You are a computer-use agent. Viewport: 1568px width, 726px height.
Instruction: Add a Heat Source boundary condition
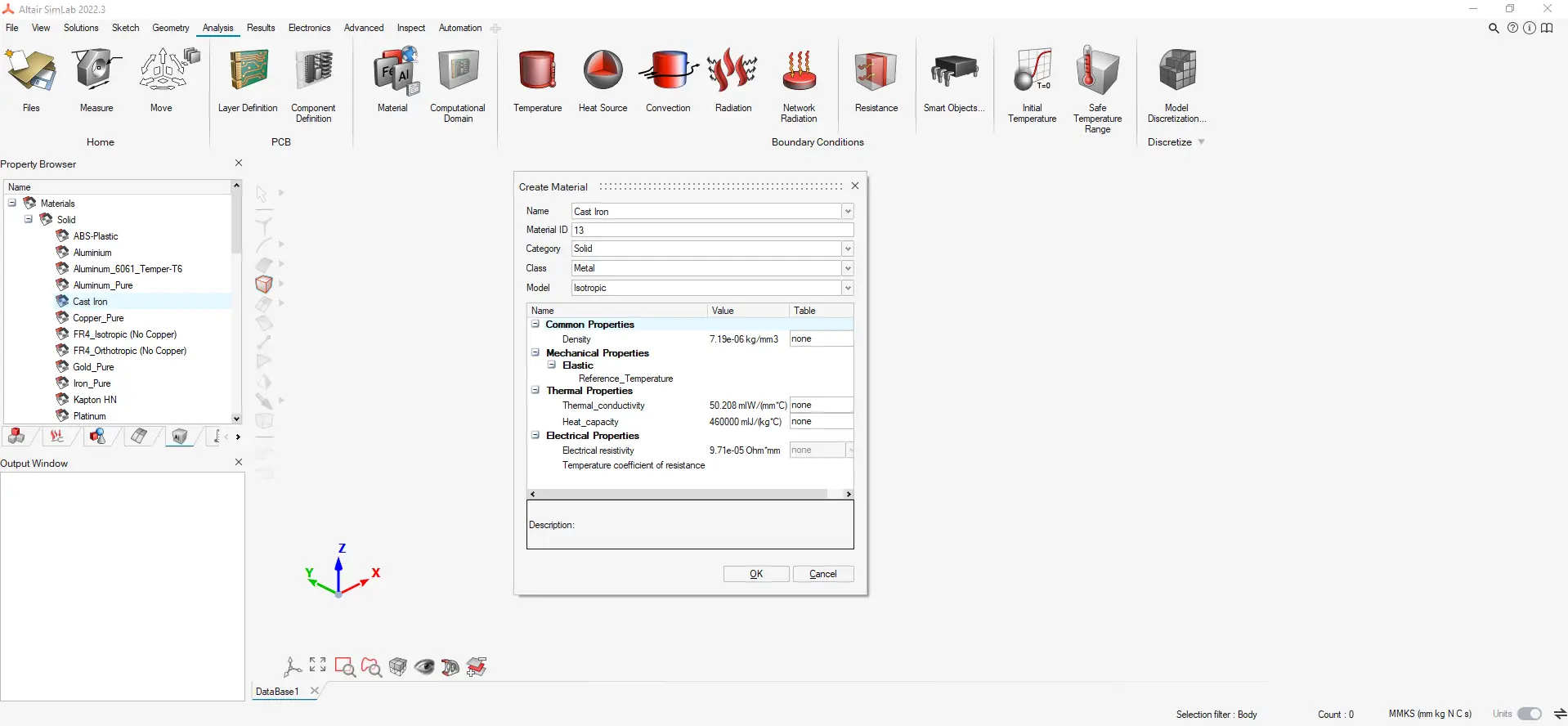[x=603, y=79]
